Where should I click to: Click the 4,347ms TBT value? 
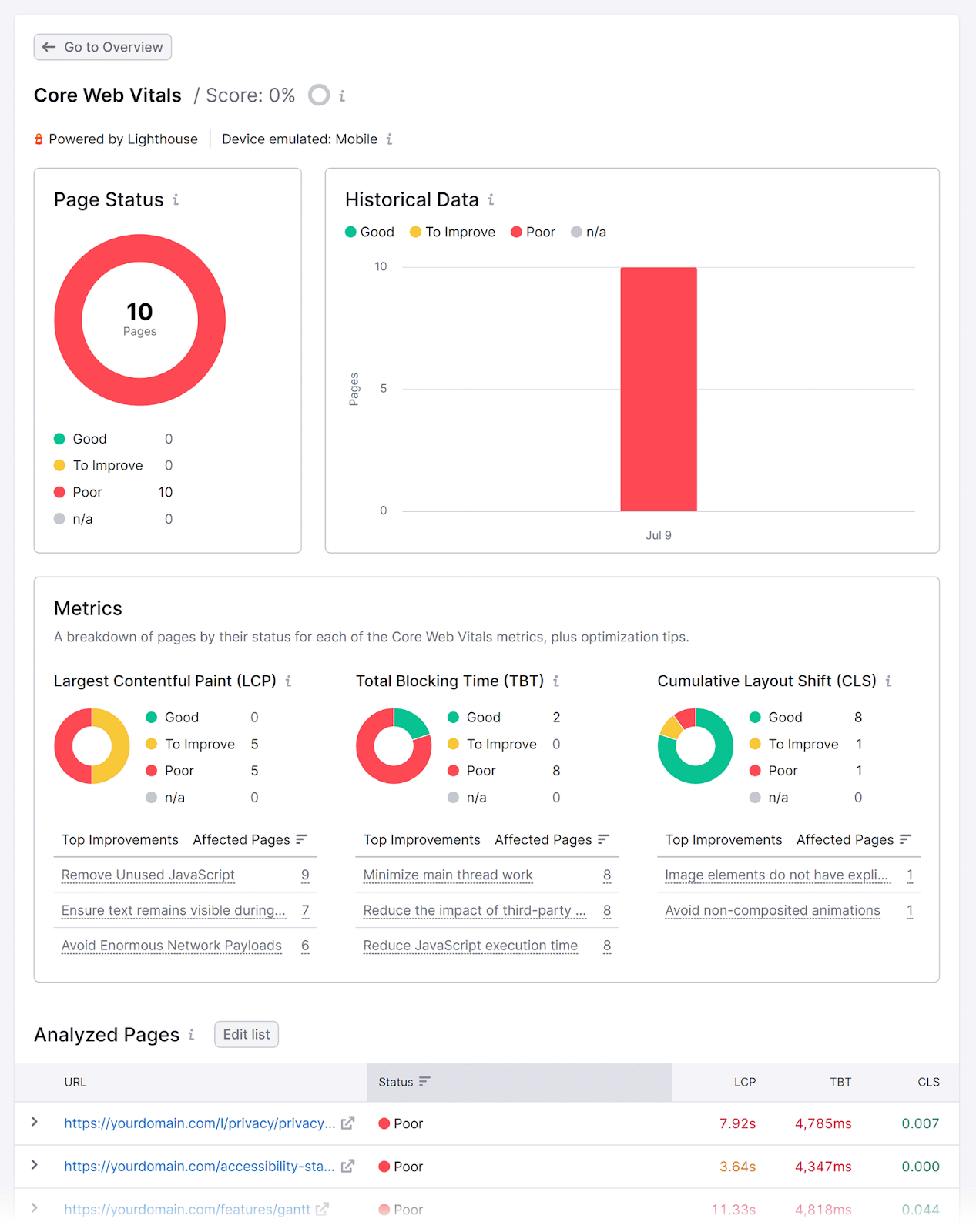pyautogui.click(x=823, y=1167)
